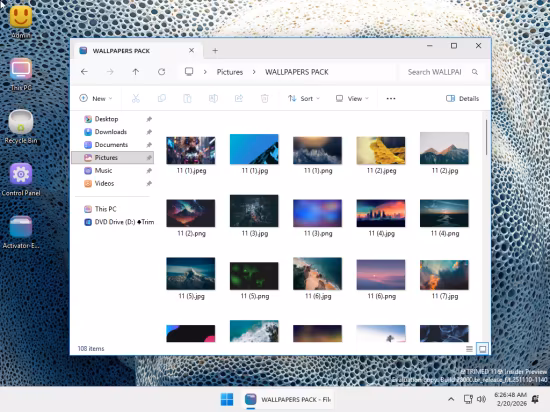Select the 11 (5).png green thumbnail

(x=254, y=276)
